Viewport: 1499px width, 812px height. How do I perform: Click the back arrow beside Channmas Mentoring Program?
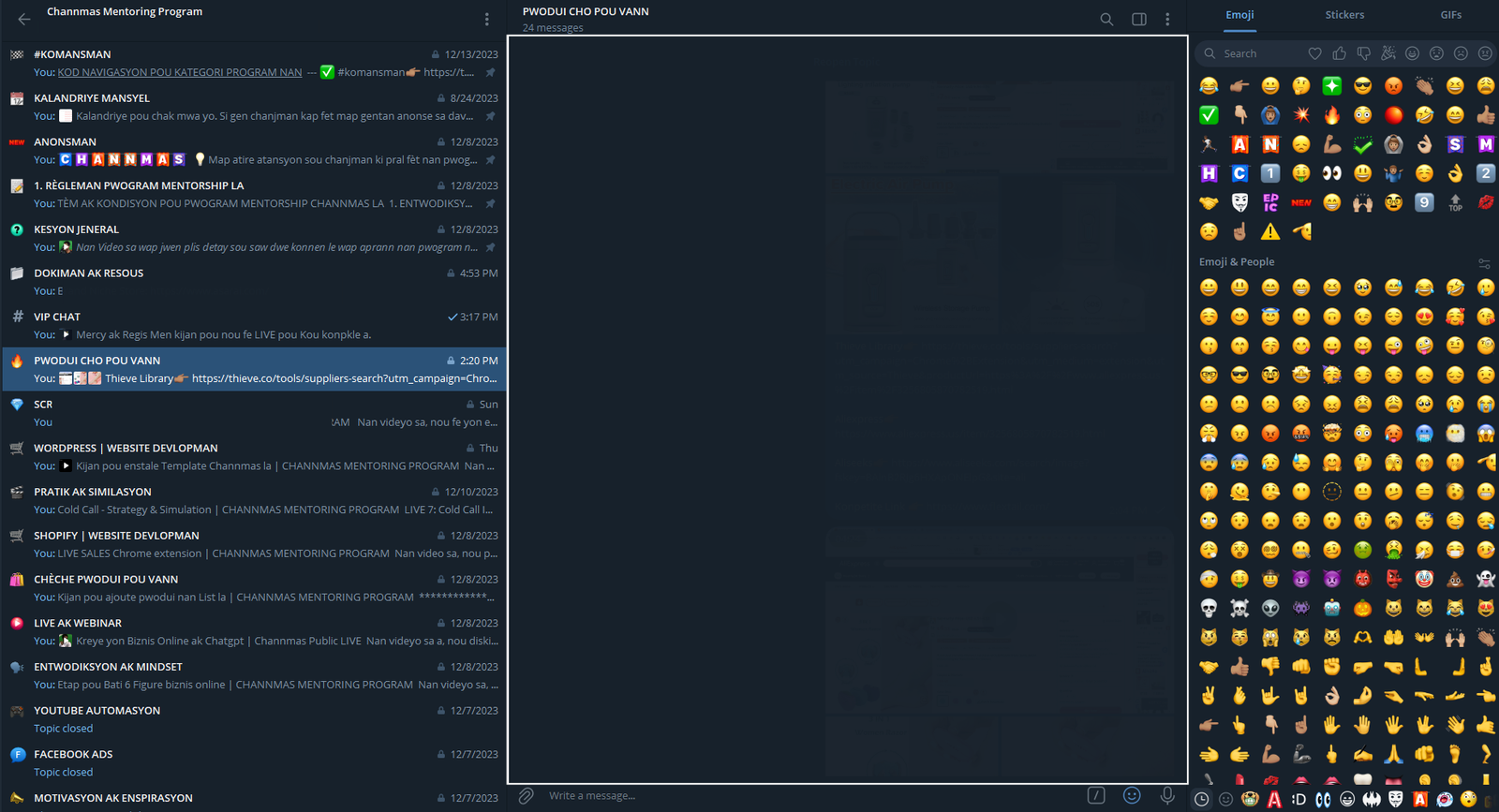point(24,19)
